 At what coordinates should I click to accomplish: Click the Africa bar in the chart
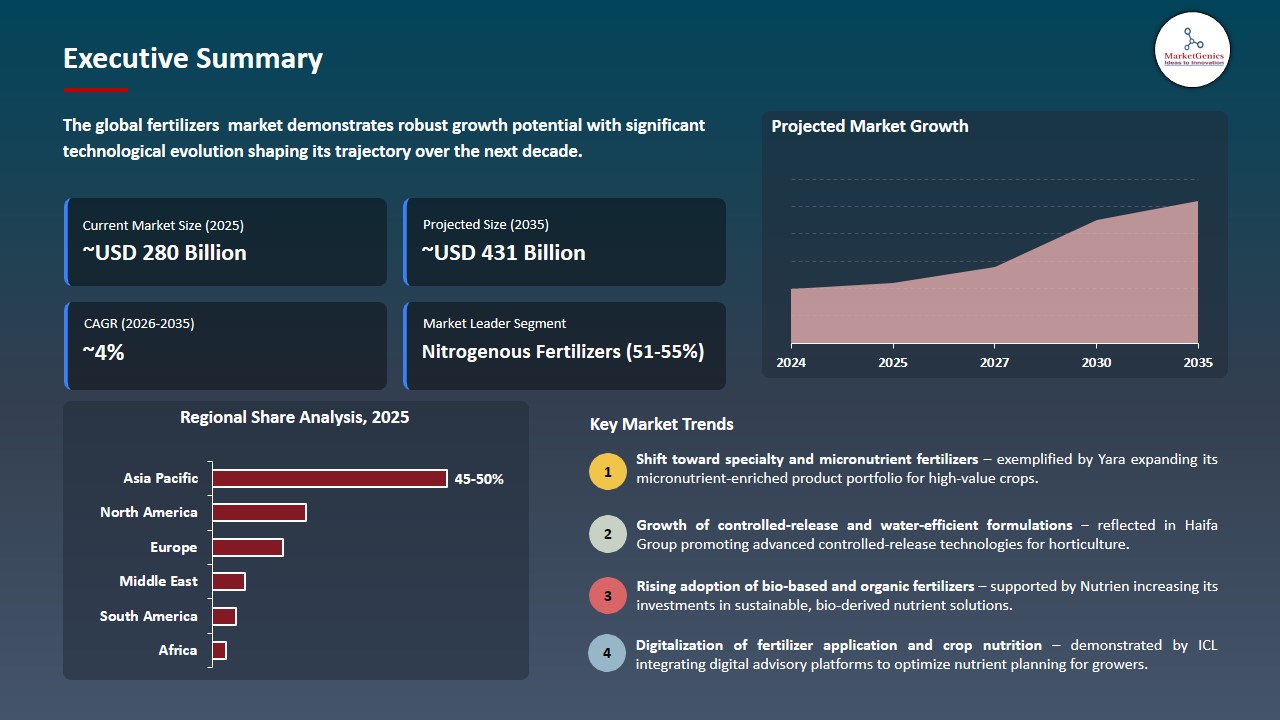click(x=218, y=650)
